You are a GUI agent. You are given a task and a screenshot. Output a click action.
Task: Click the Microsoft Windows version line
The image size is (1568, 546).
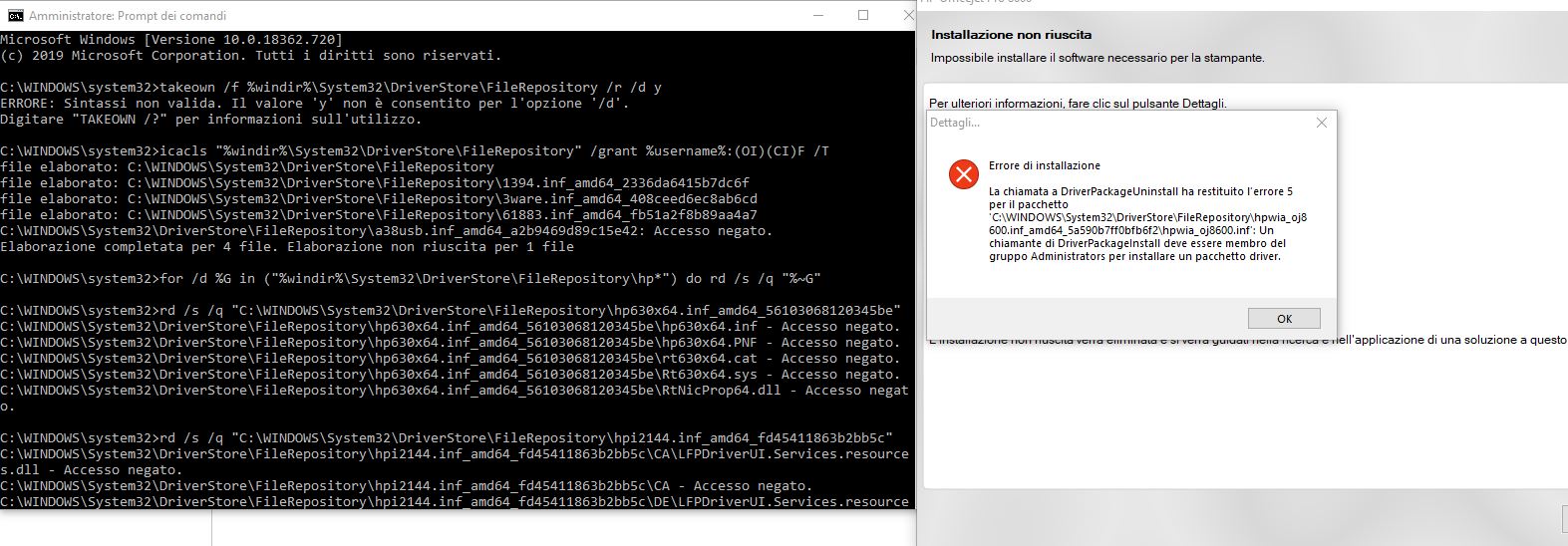tap(171, 39)
